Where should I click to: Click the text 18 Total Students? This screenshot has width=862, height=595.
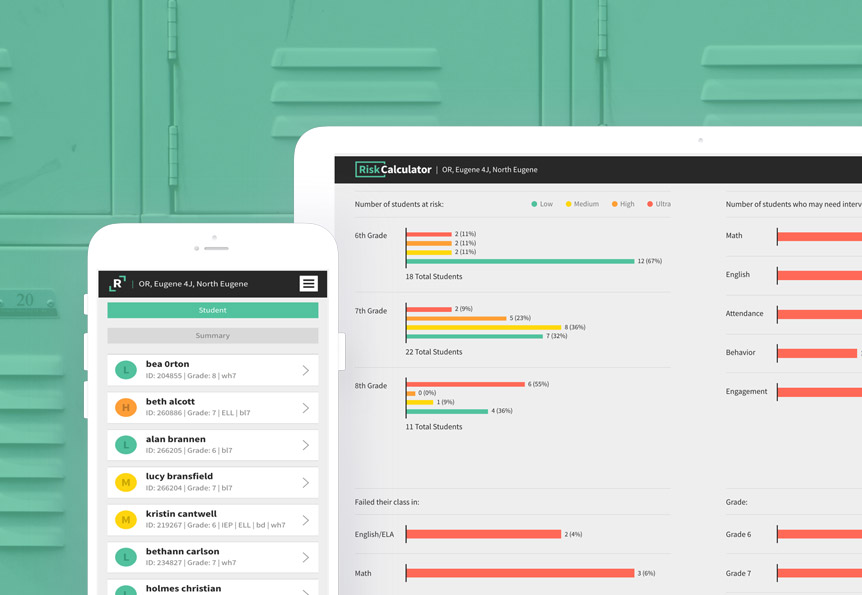[434, 277]
